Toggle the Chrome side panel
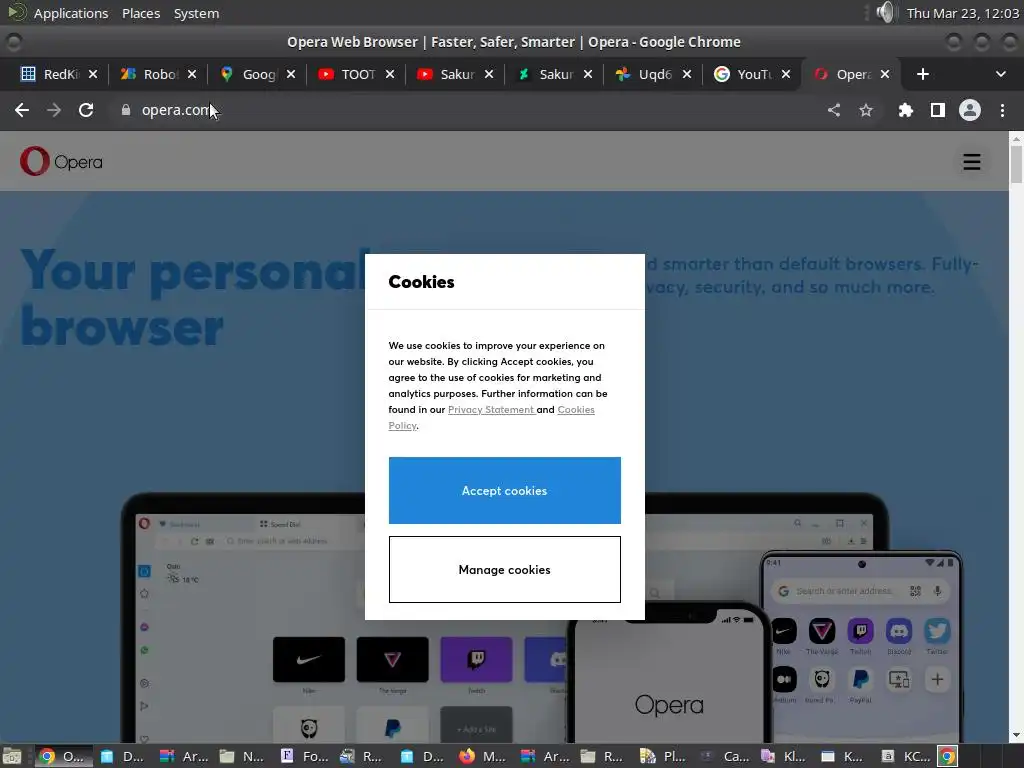Image resolution: width=1024 pixels, height=768 pixels. tap(938, 110)
